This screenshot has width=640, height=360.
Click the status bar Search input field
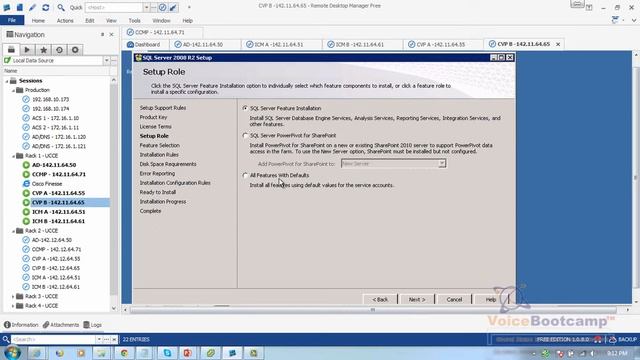click(53, 339)
